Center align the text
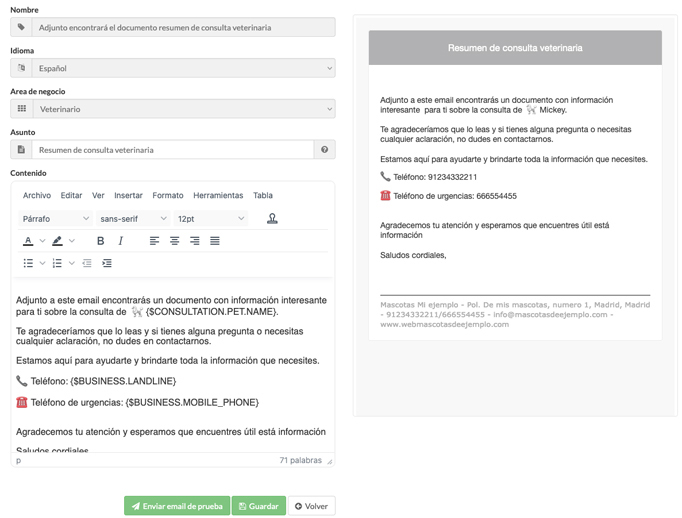The height and width of the screenshot is (518, 682). click(174, 241)
